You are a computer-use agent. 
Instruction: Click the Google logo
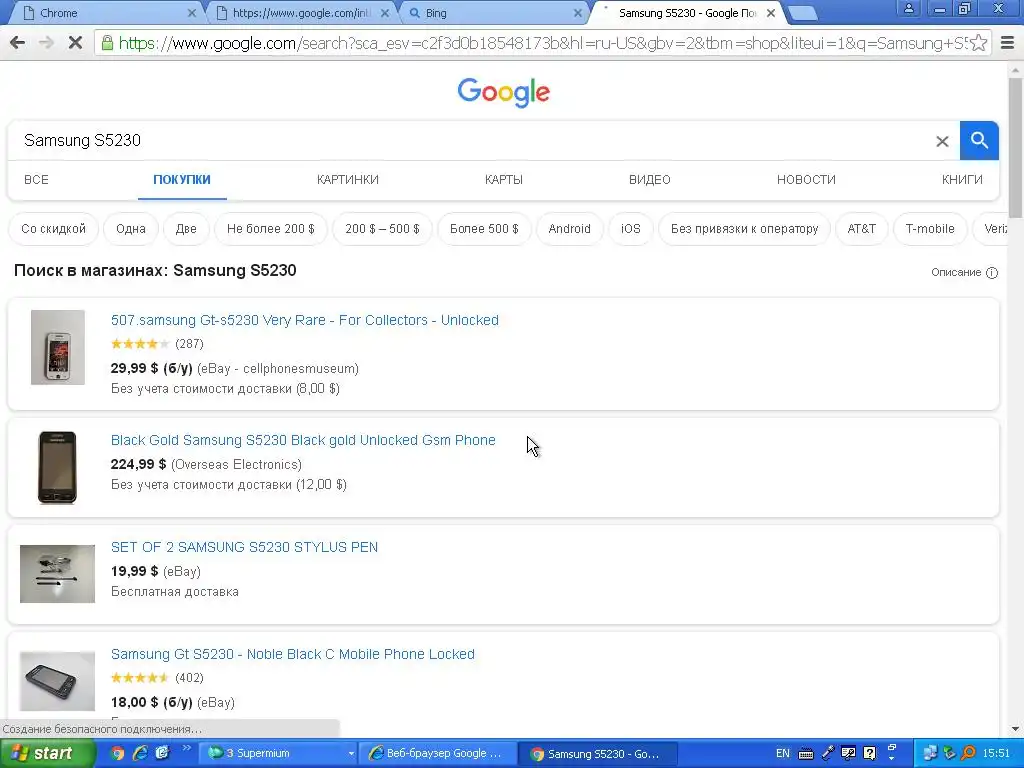(x=504, y=93)
